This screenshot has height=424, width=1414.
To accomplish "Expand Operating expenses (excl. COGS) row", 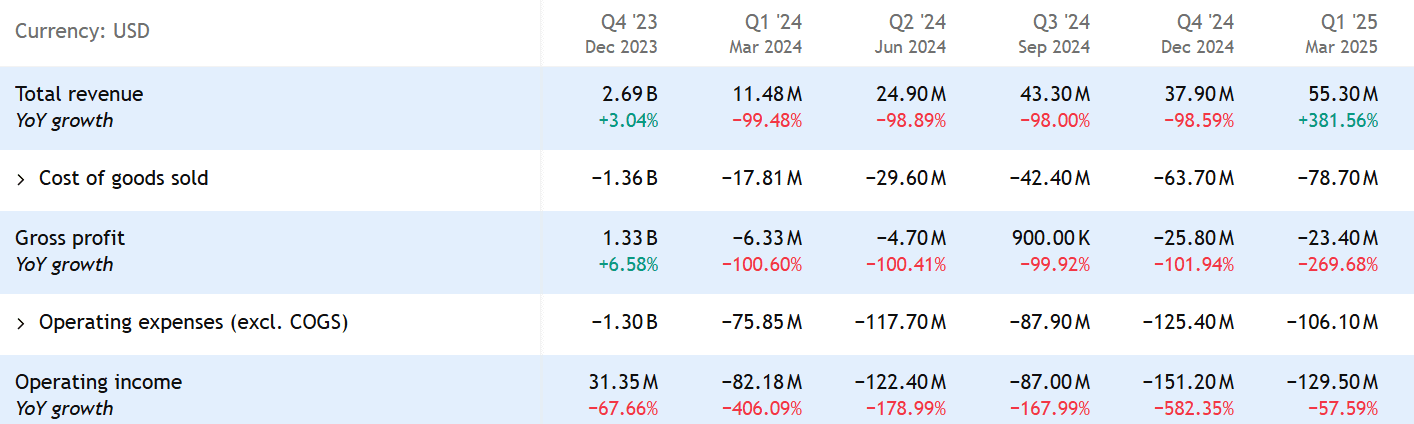I will coord(21,323).
